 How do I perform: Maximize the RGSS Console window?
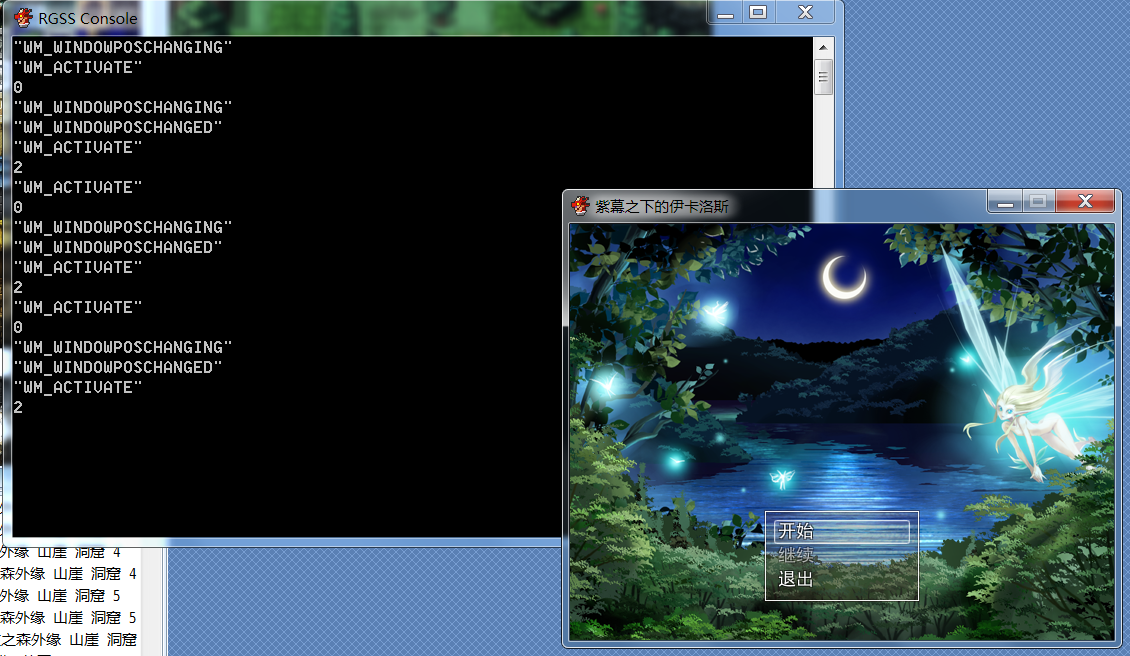pos(757,12)
